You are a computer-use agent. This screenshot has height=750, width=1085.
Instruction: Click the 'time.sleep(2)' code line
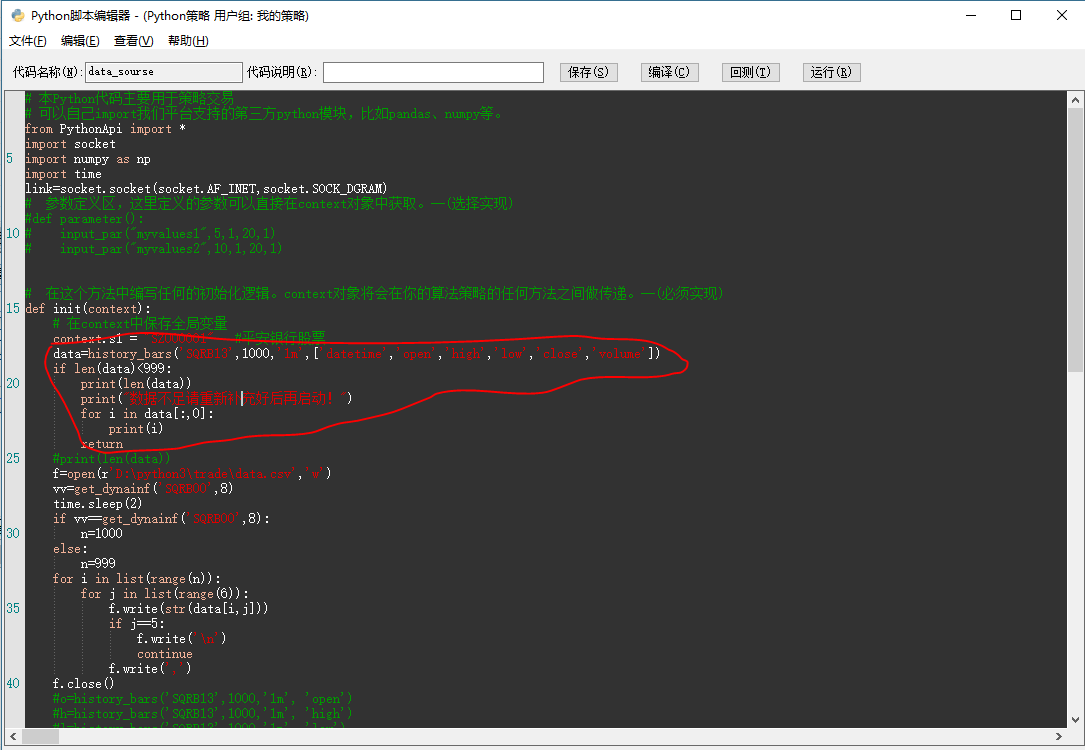pyautogui.click(x=98, y=504)
